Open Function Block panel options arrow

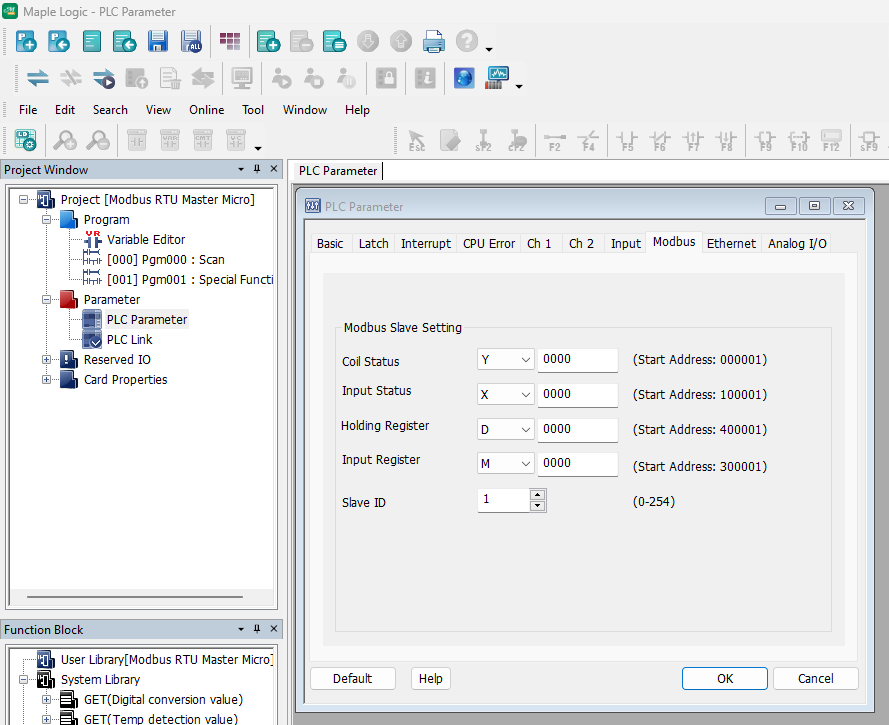click(241, 629)
